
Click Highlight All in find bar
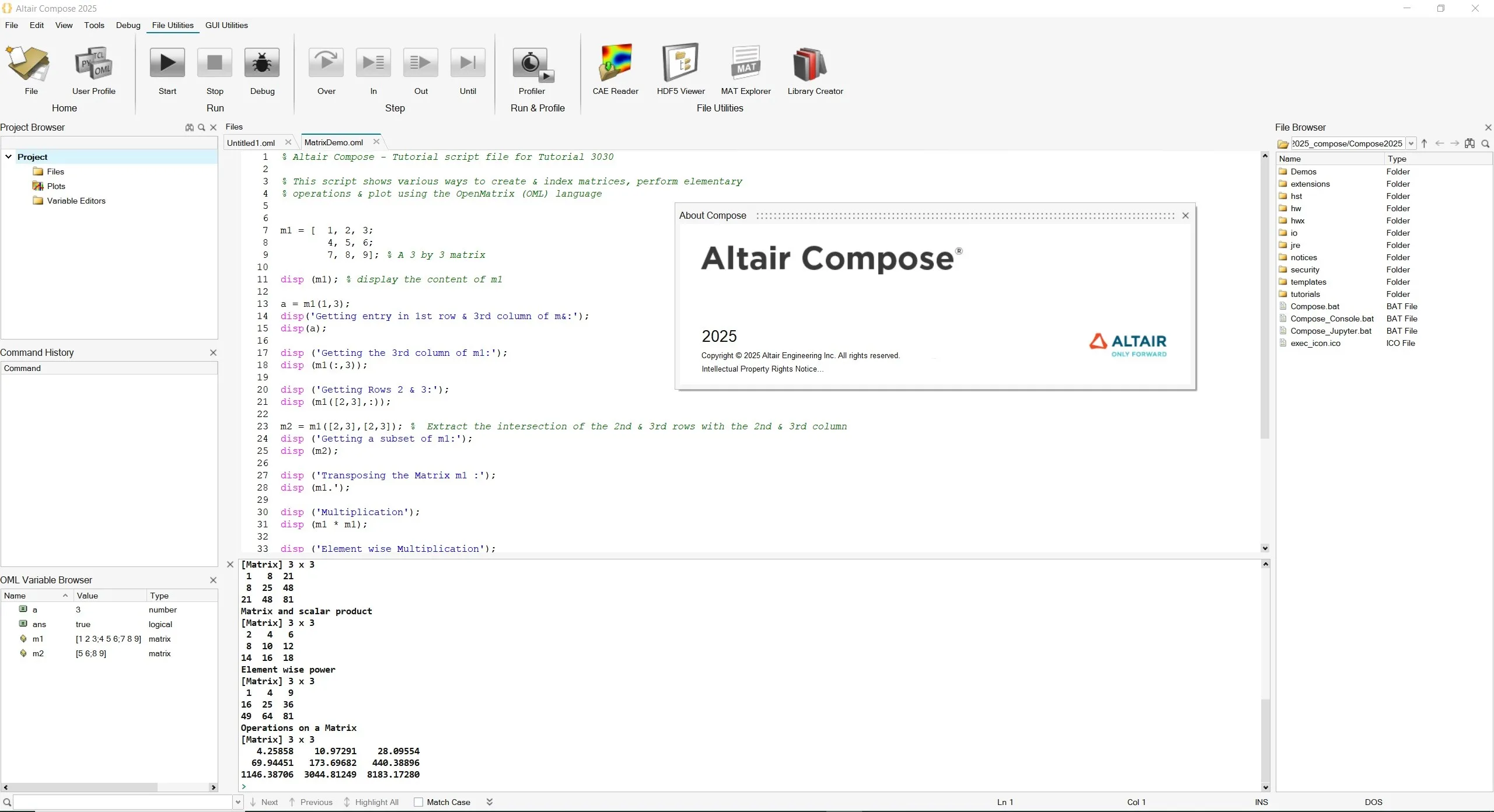click(371, 802)
